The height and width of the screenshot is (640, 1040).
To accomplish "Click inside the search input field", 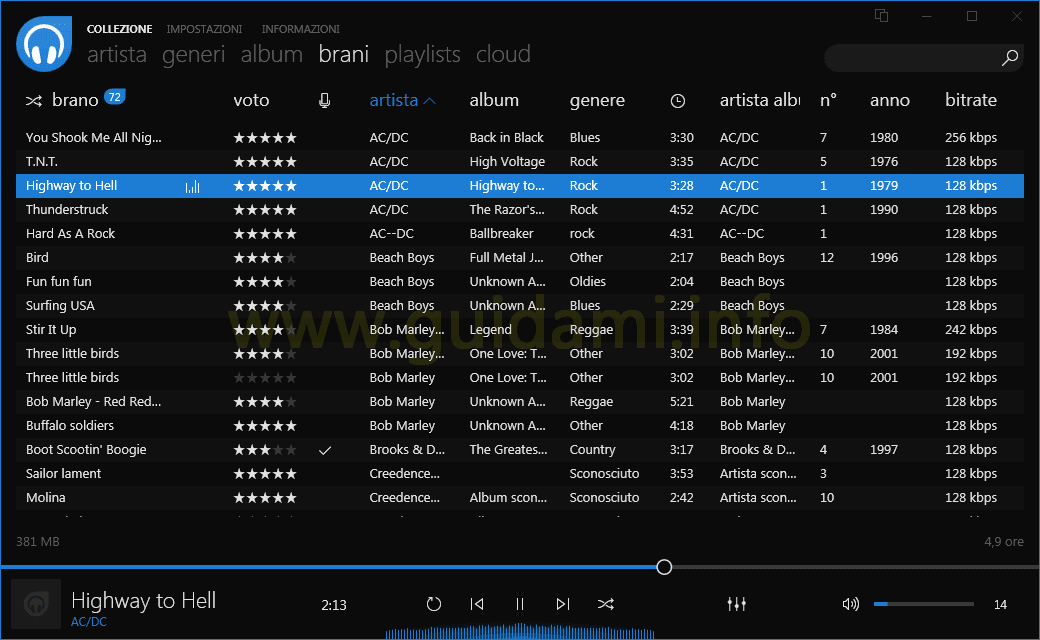I will 912,58.
